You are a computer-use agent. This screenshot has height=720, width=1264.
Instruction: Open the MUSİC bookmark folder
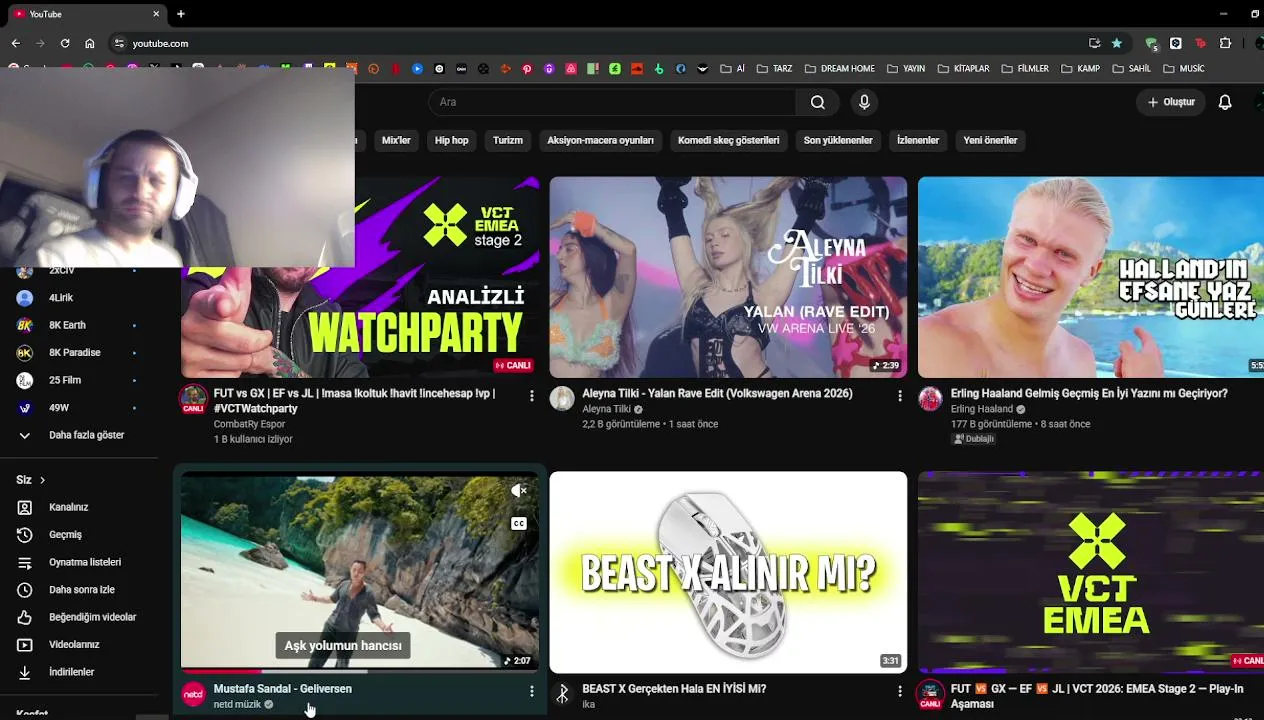coord(1183,69)
